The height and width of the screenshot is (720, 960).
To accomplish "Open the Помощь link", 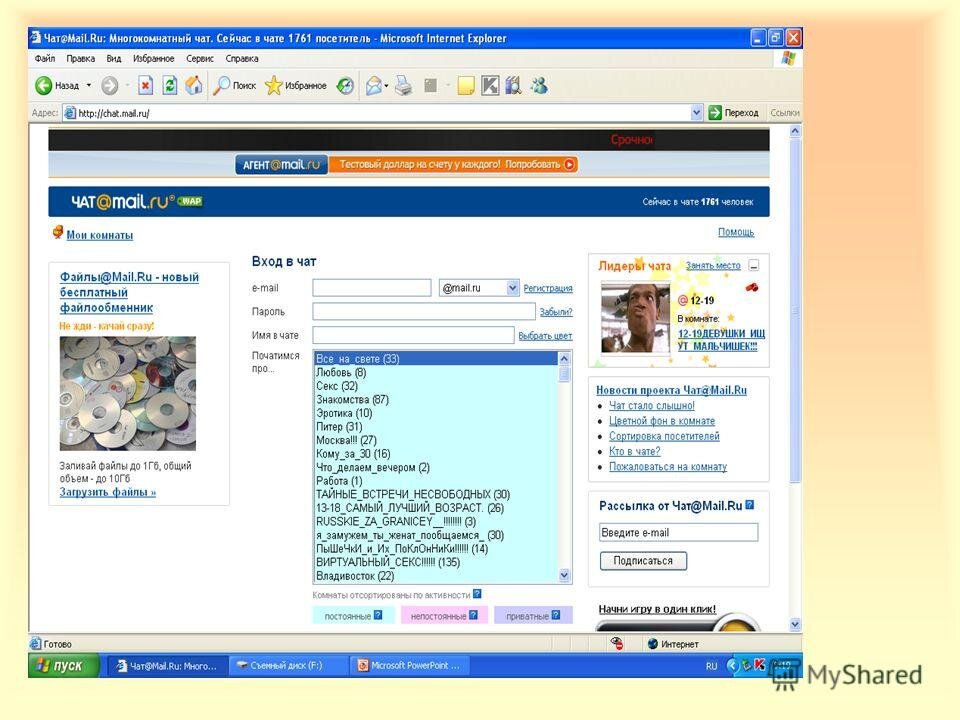I will (736, 232).
